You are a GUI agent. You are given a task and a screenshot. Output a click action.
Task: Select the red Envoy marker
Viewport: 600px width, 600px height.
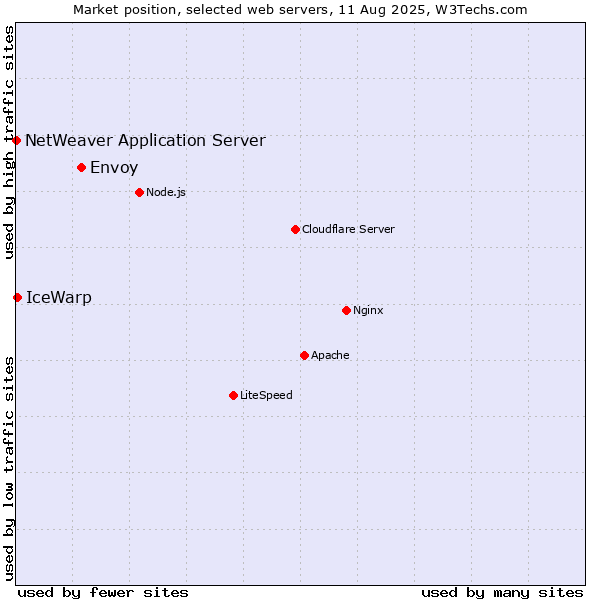tap(82, 168)
